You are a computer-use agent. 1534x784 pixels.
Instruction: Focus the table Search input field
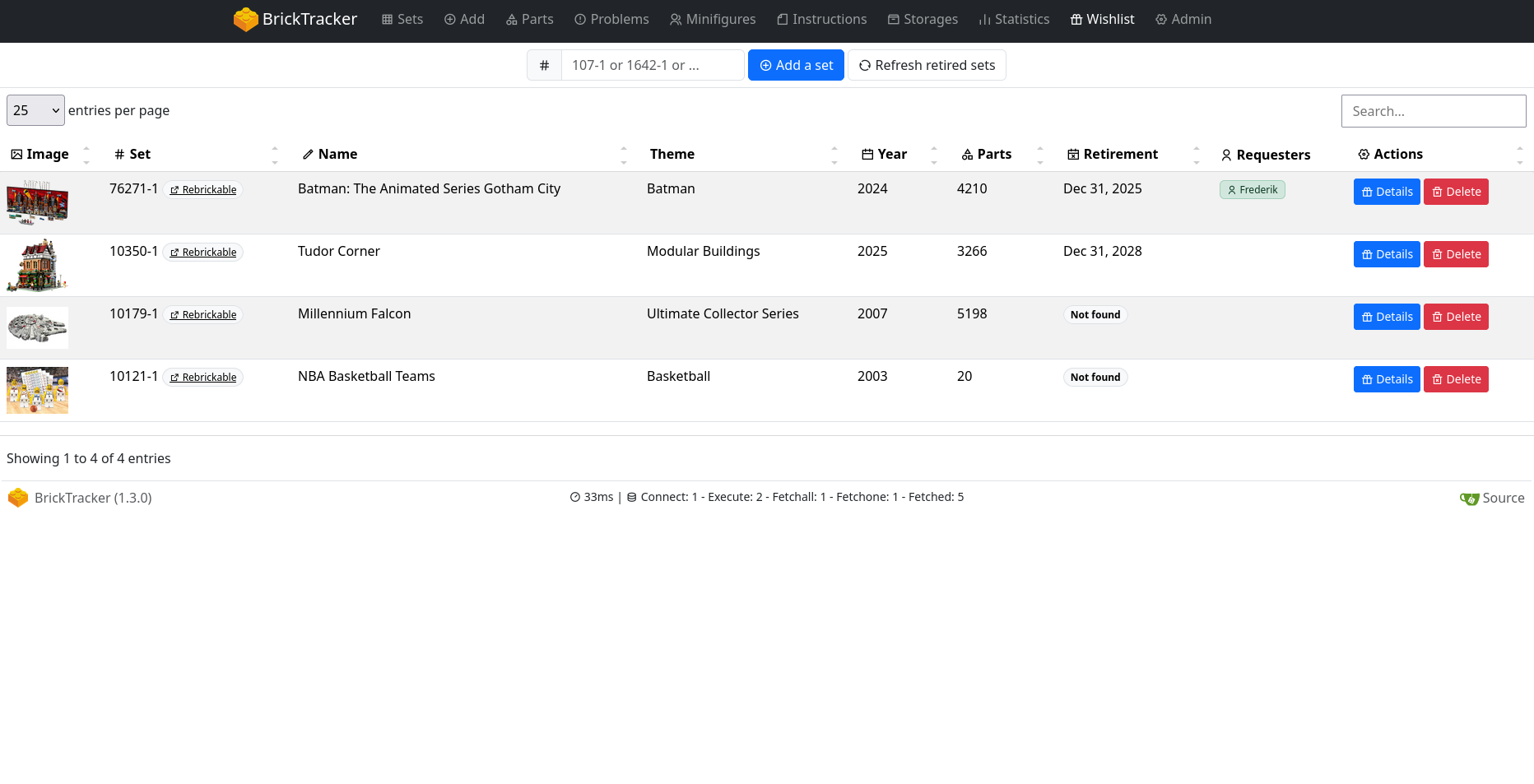pyautogui.click(x=1433, y=111)
